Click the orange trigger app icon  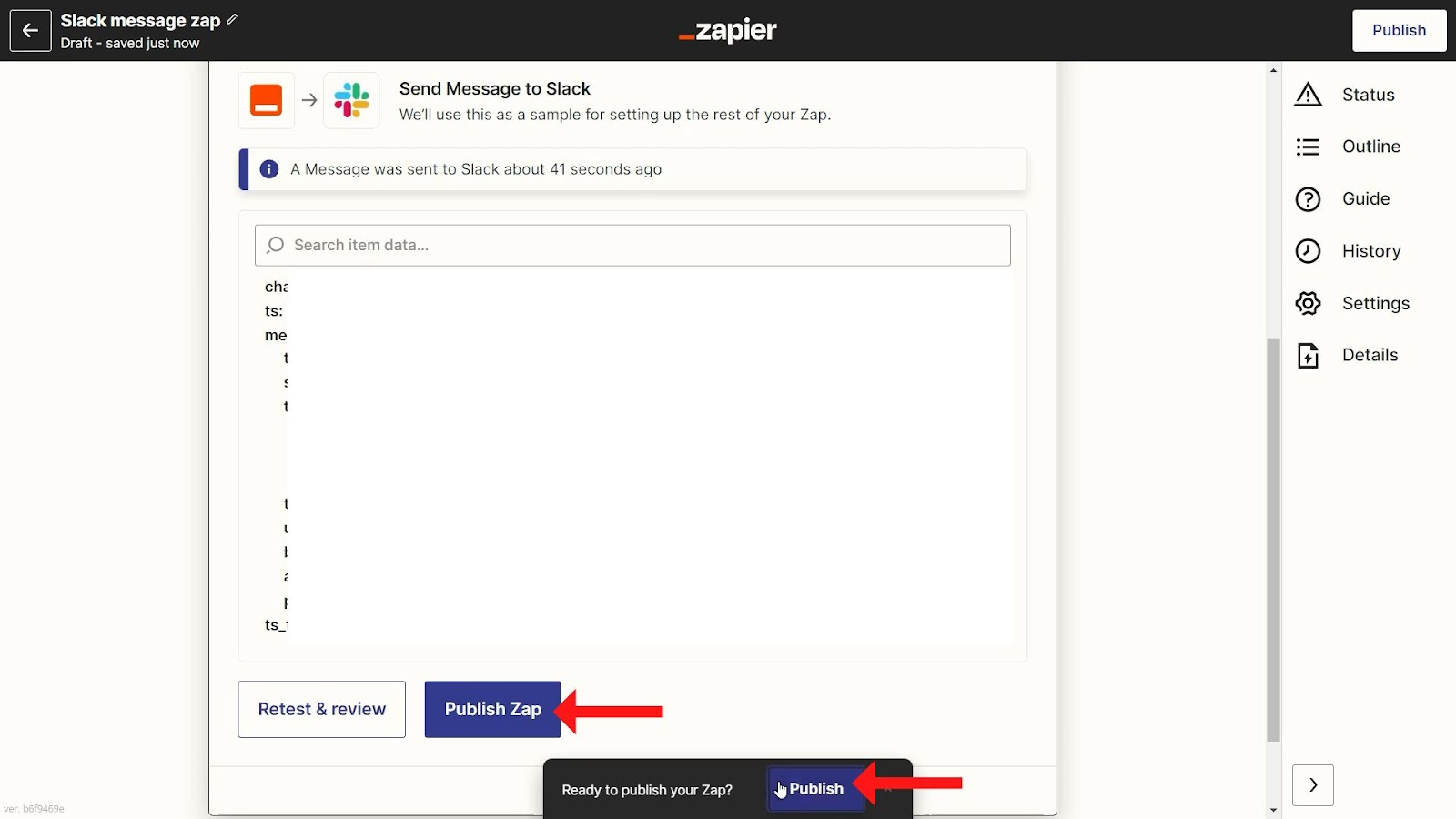point(267,100)
